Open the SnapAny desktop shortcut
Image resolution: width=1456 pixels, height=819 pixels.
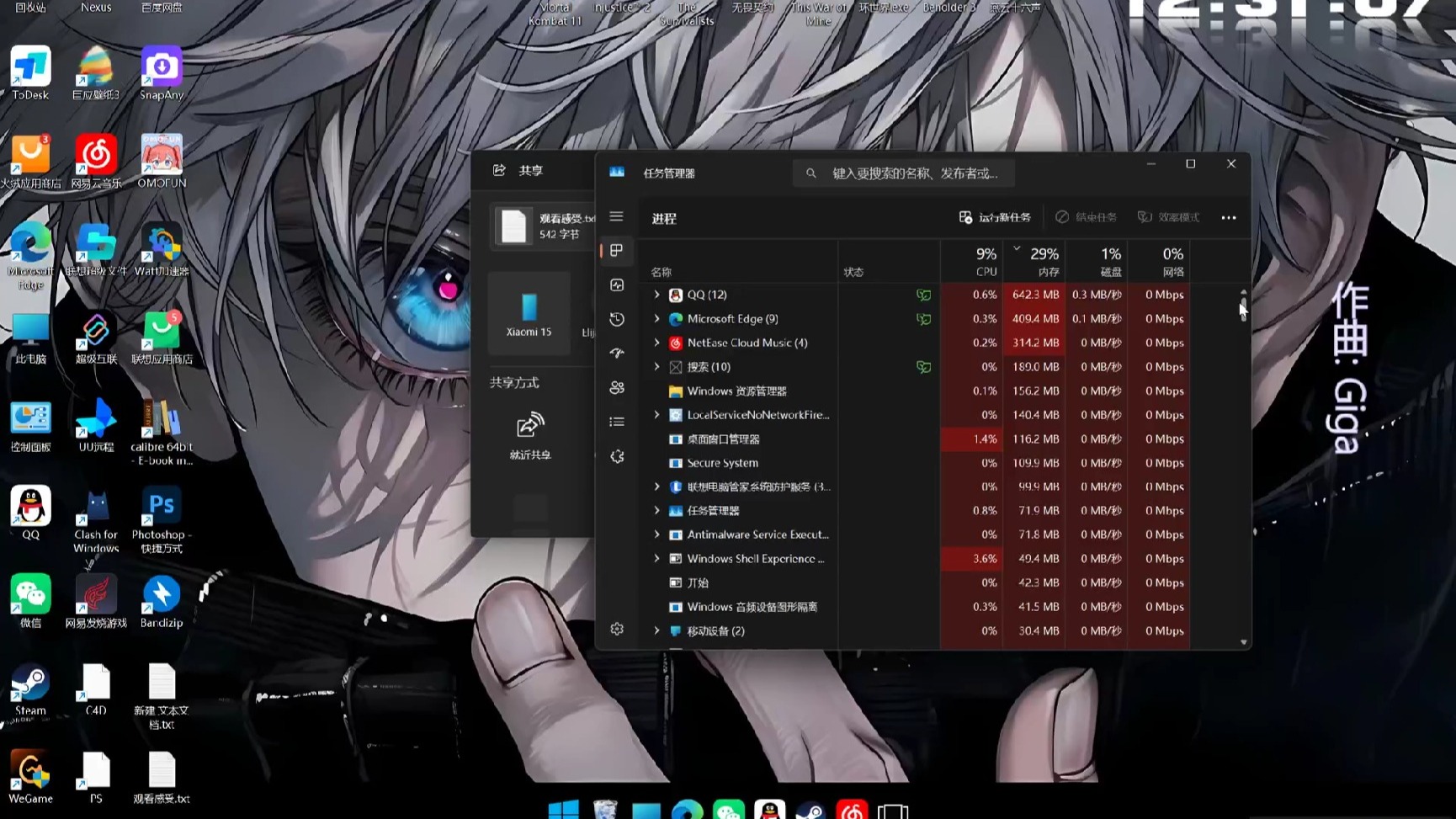(x=162, y=74)
